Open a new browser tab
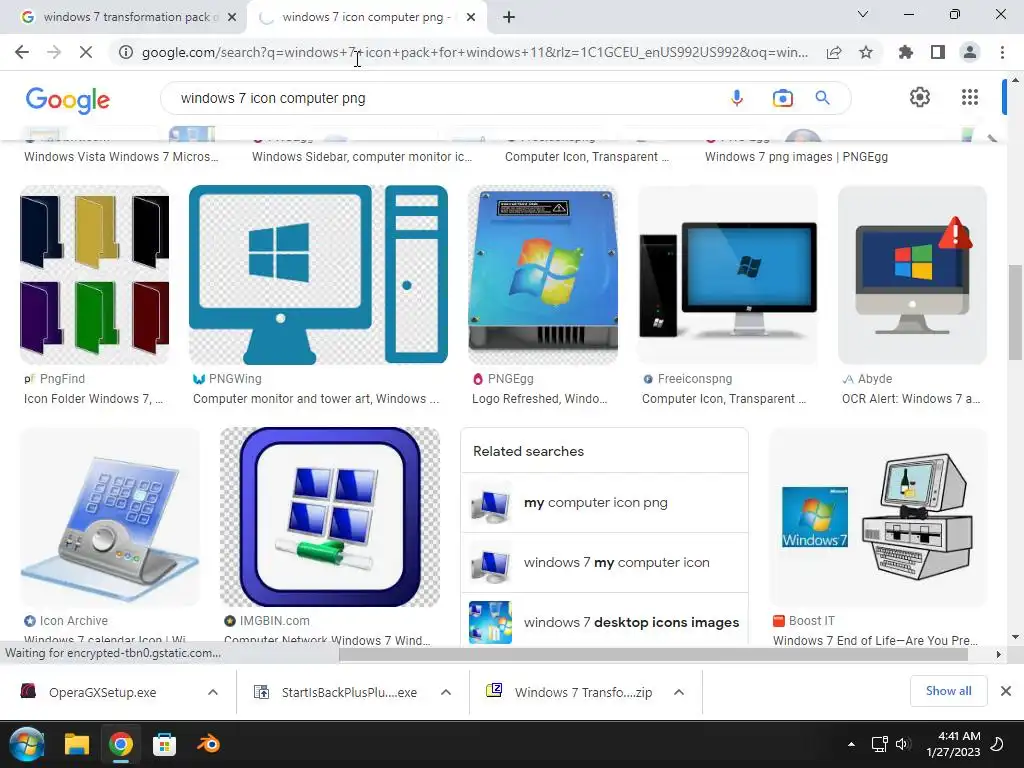The height and width of the screenshot is (768, 1024). 509,17
